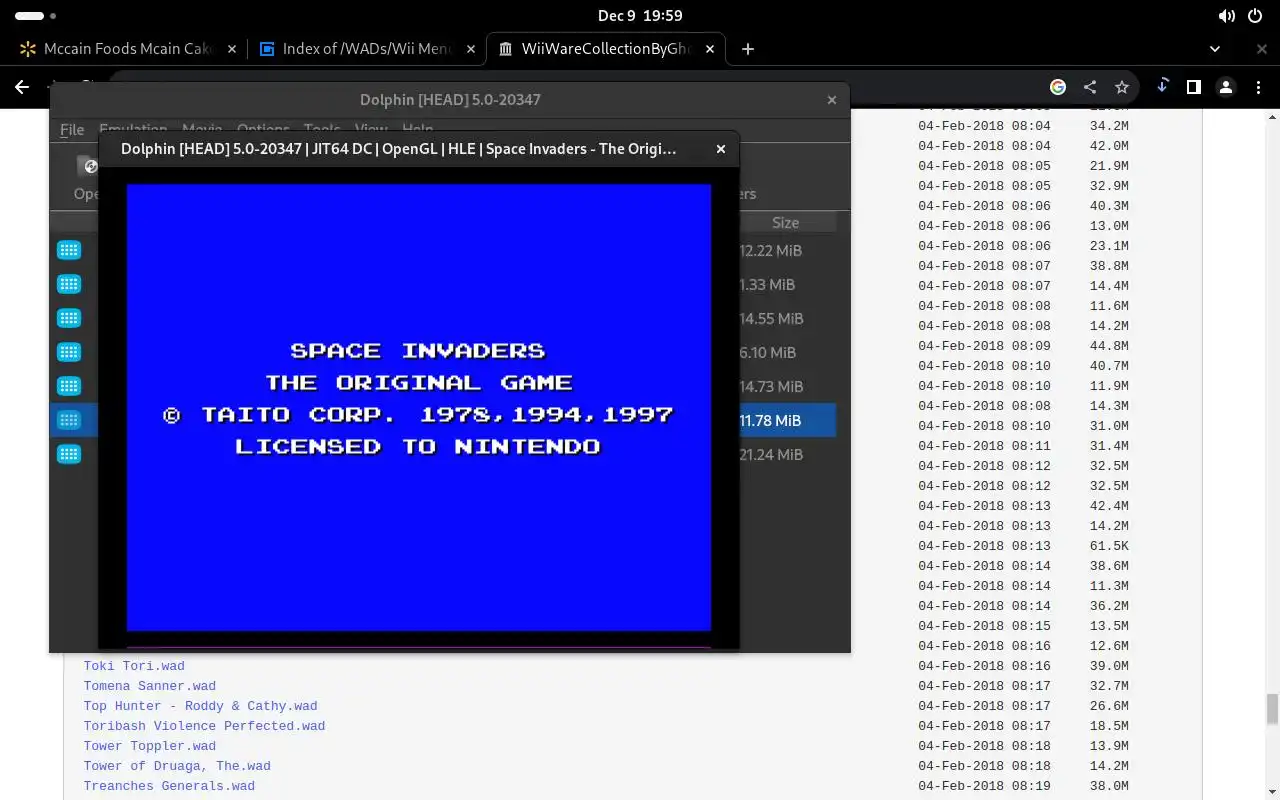Close the Space Invaders render window
Screen dimensions: 1280x800
pos(720,149)
